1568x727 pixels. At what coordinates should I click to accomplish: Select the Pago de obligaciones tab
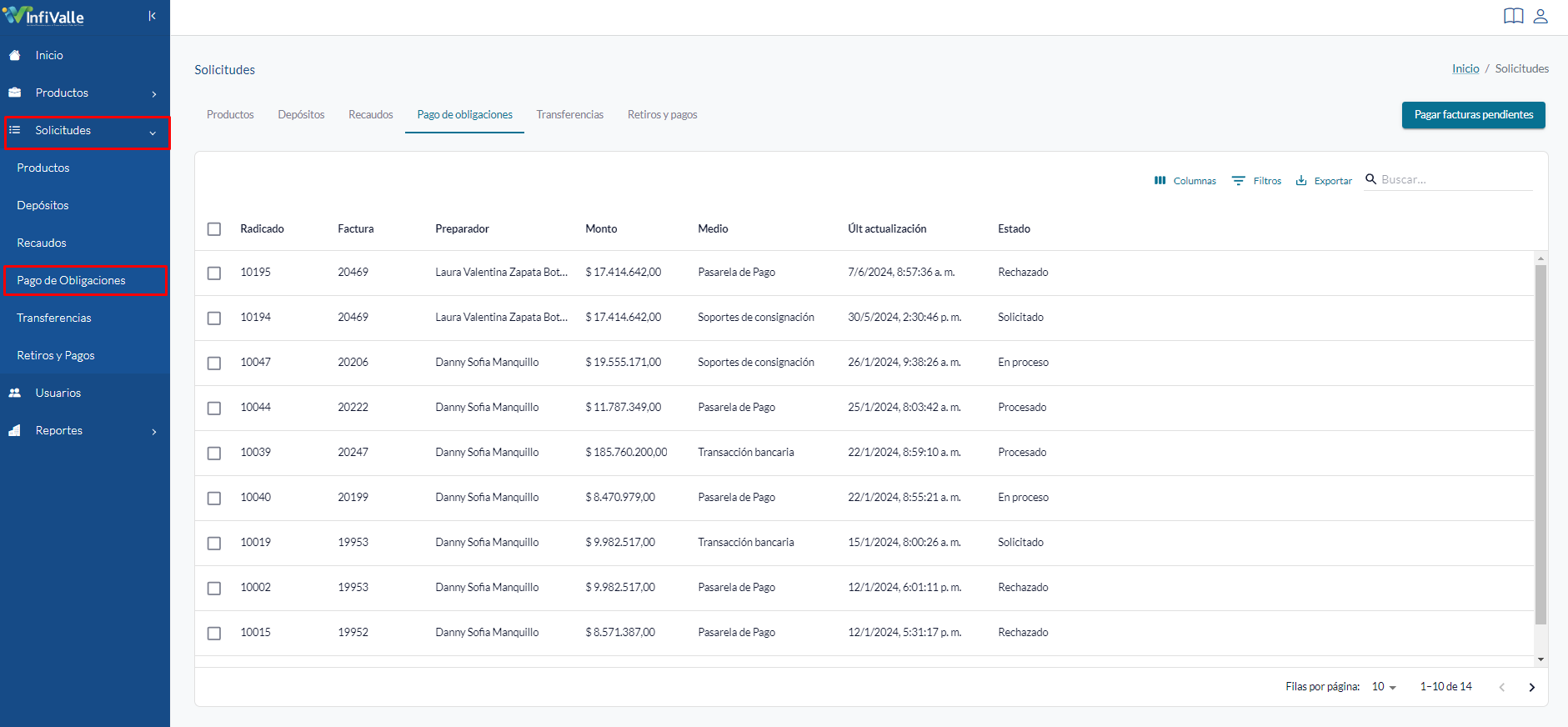click(464, 114)
